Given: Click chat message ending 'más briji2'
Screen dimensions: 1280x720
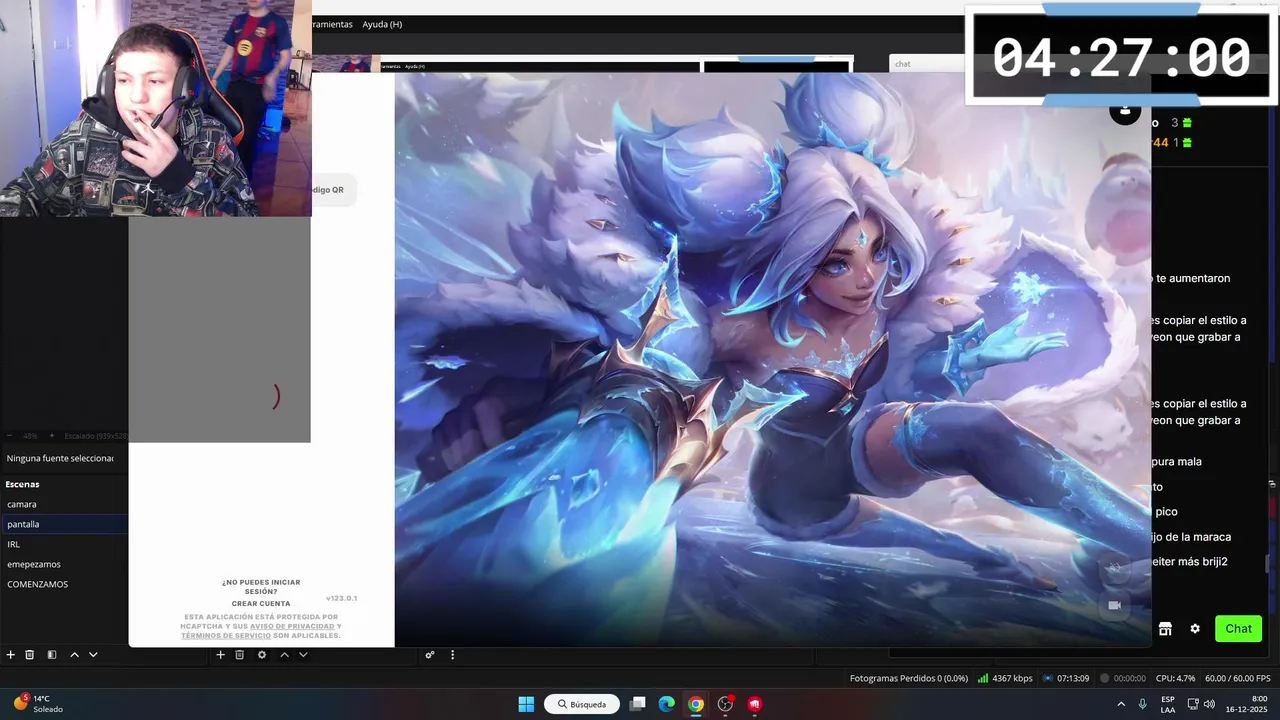Looking at the screenshot, I should tap(1190, 562).
